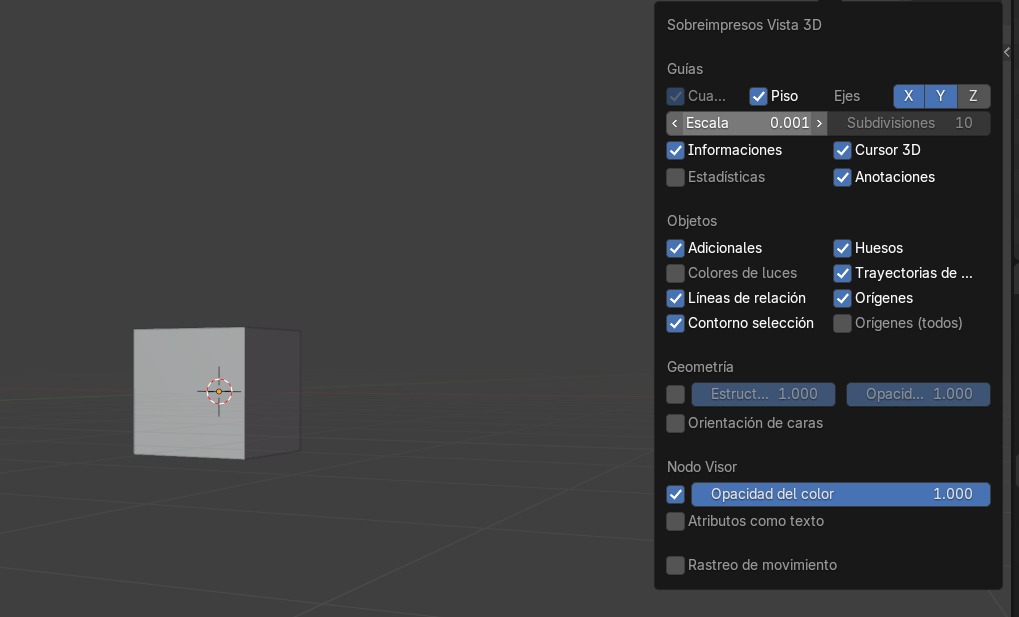This screenshot has height=617, width=1019.
Task: Toggle the Cuadrícula grid checkbox
Action: coord(675,96)
